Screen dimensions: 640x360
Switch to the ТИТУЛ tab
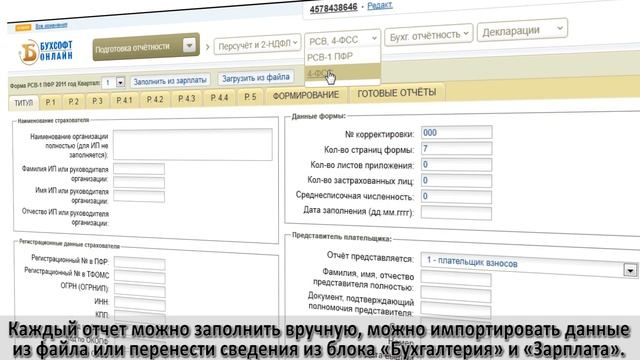coord(23,102)
